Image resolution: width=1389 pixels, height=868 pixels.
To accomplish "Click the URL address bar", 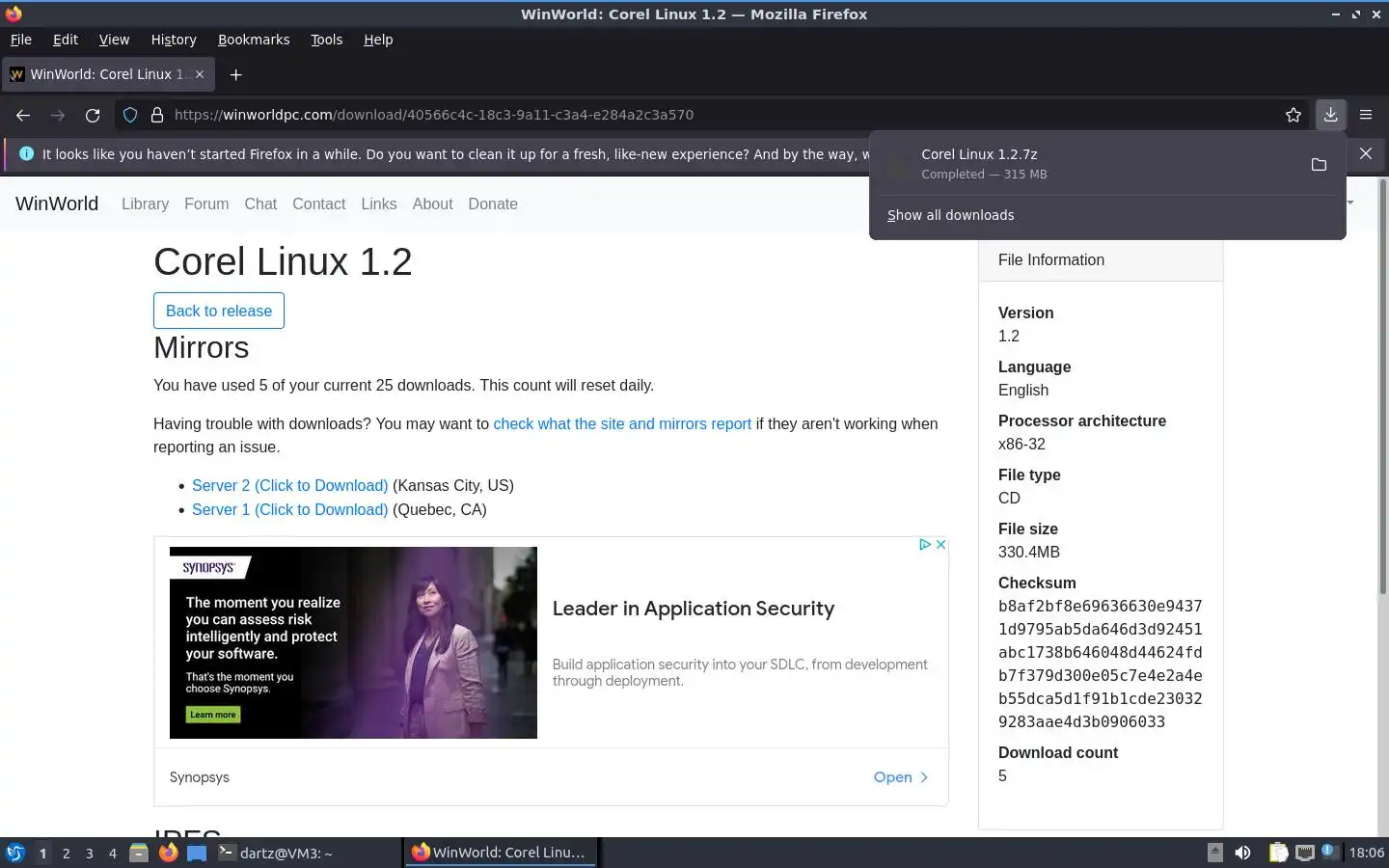I will coord(714,115).
